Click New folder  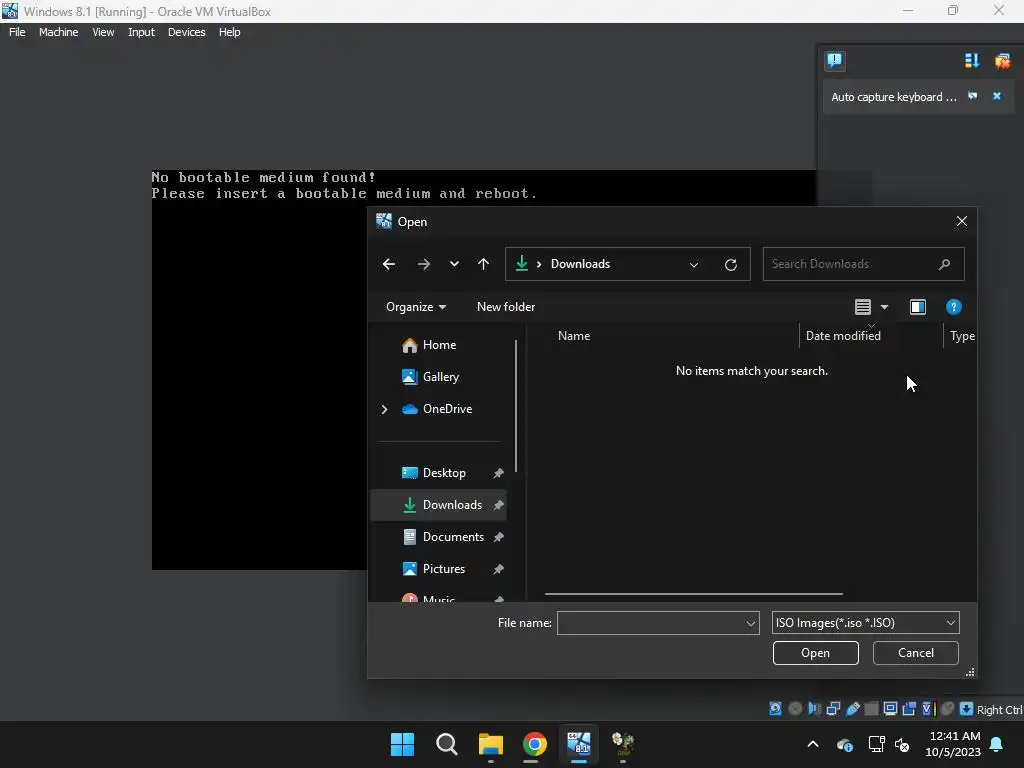click(x=506, y=307)
